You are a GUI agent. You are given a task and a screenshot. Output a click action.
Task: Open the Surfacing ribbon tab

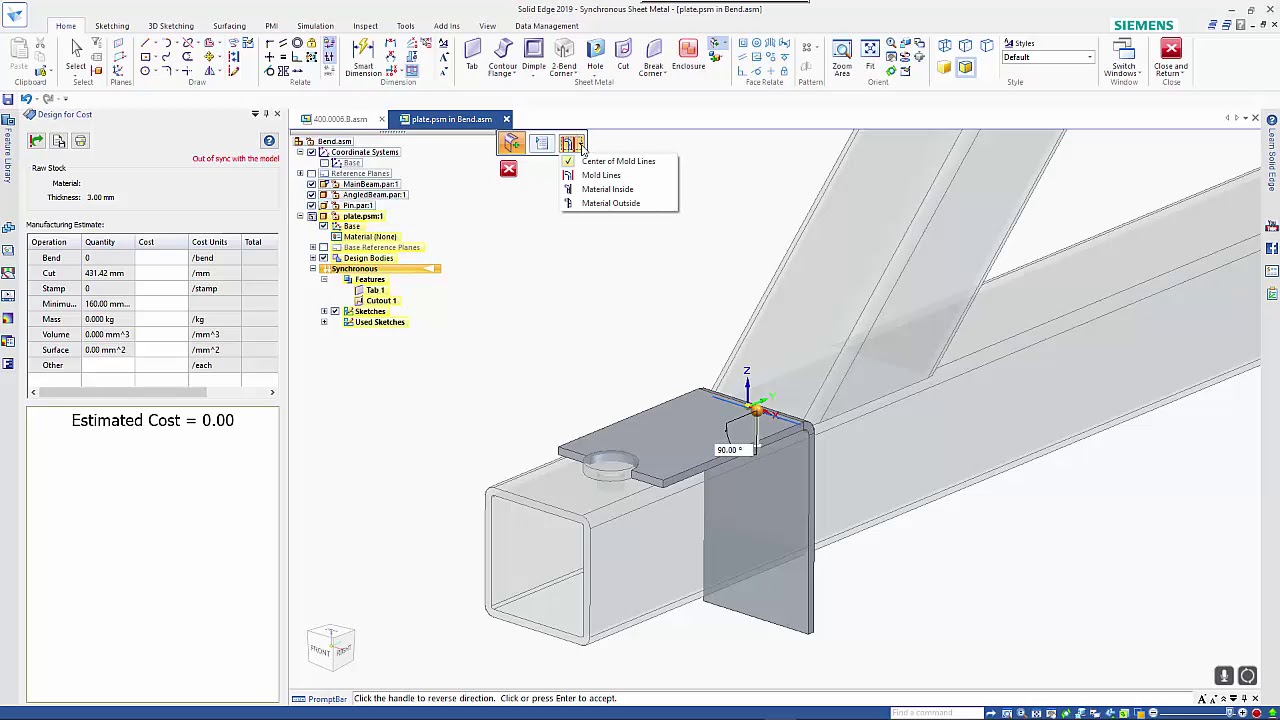tap(229, 26)
